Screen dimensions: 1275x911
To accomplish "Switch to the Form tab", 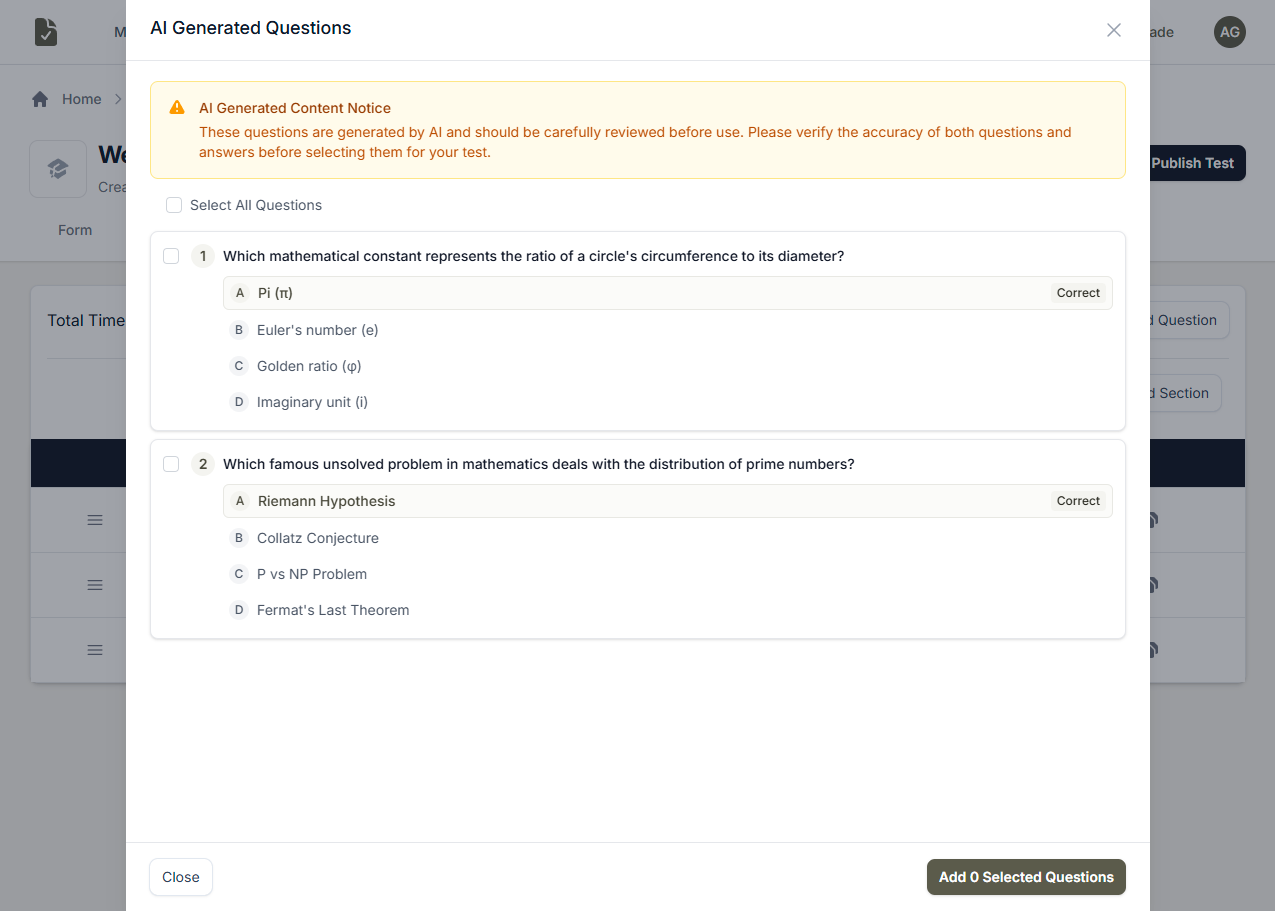I will pyautogui.click(x=75, y=229).
